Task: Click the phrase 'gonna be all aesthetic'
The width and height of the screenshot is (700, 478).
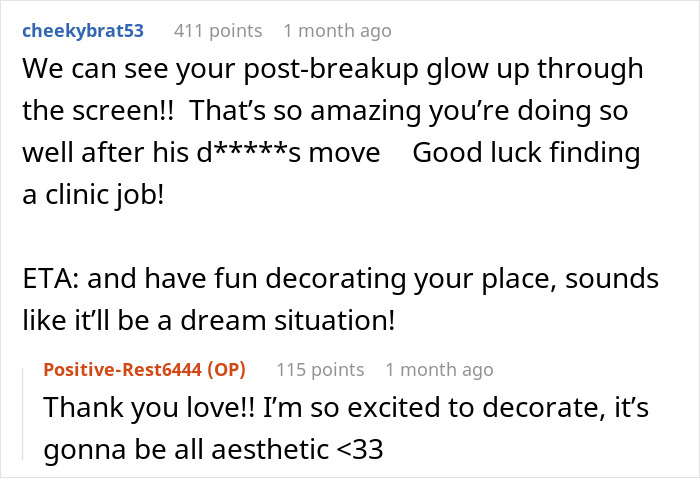Action: (186, 449)
